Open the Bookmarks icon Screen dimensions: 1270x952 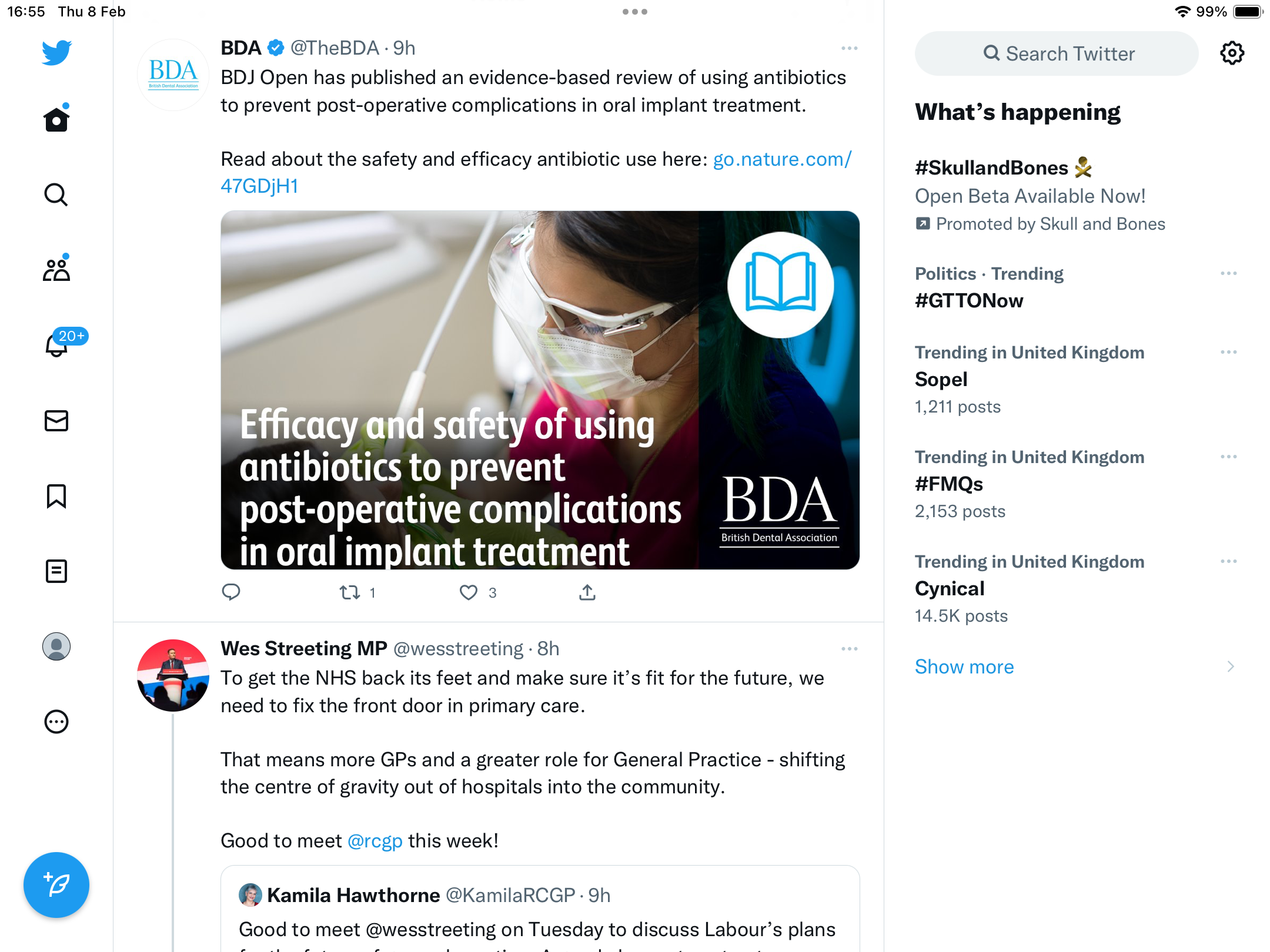coord(56,496)
